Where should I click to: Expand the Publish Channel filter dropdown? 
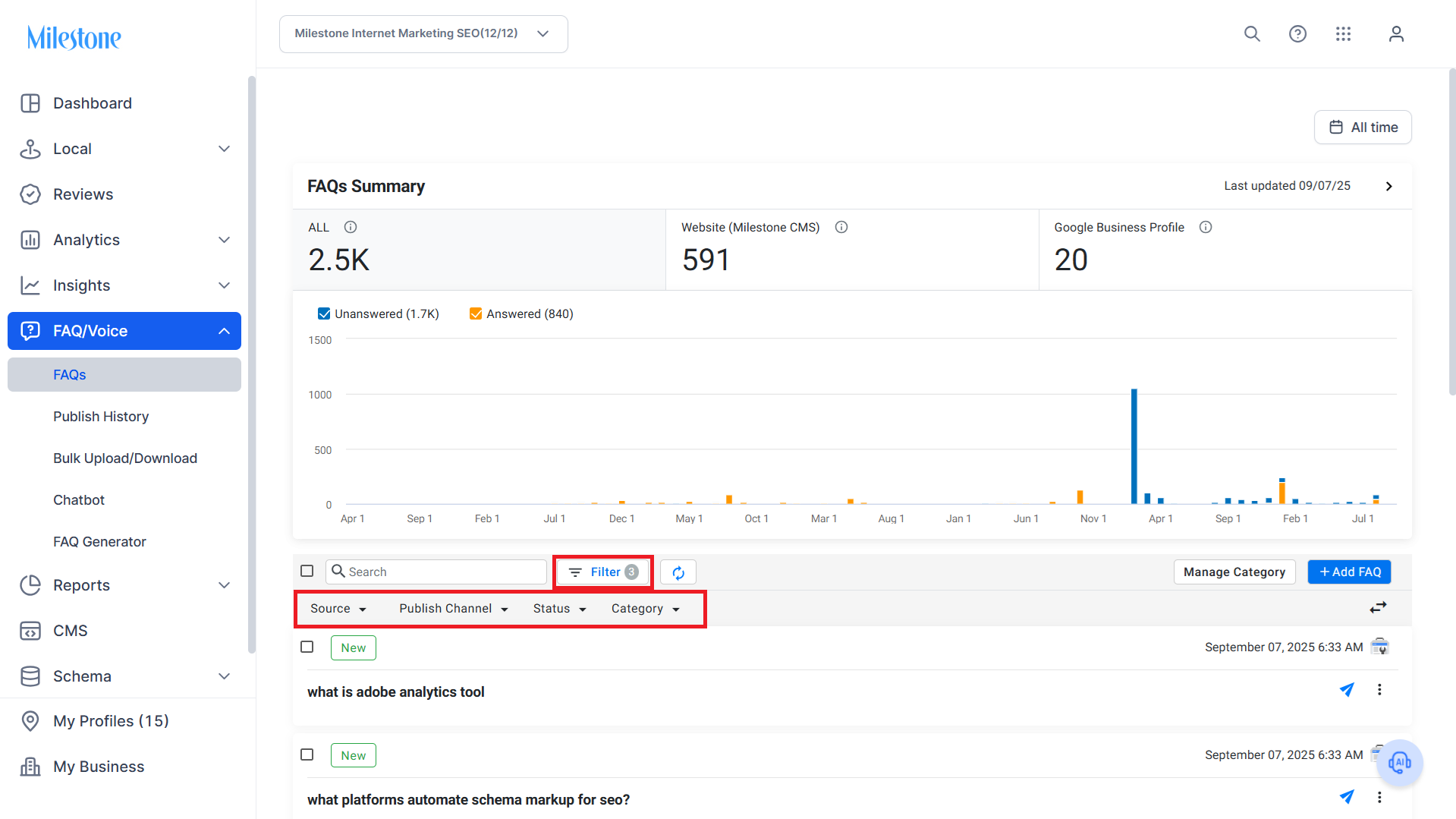(454, 609)
